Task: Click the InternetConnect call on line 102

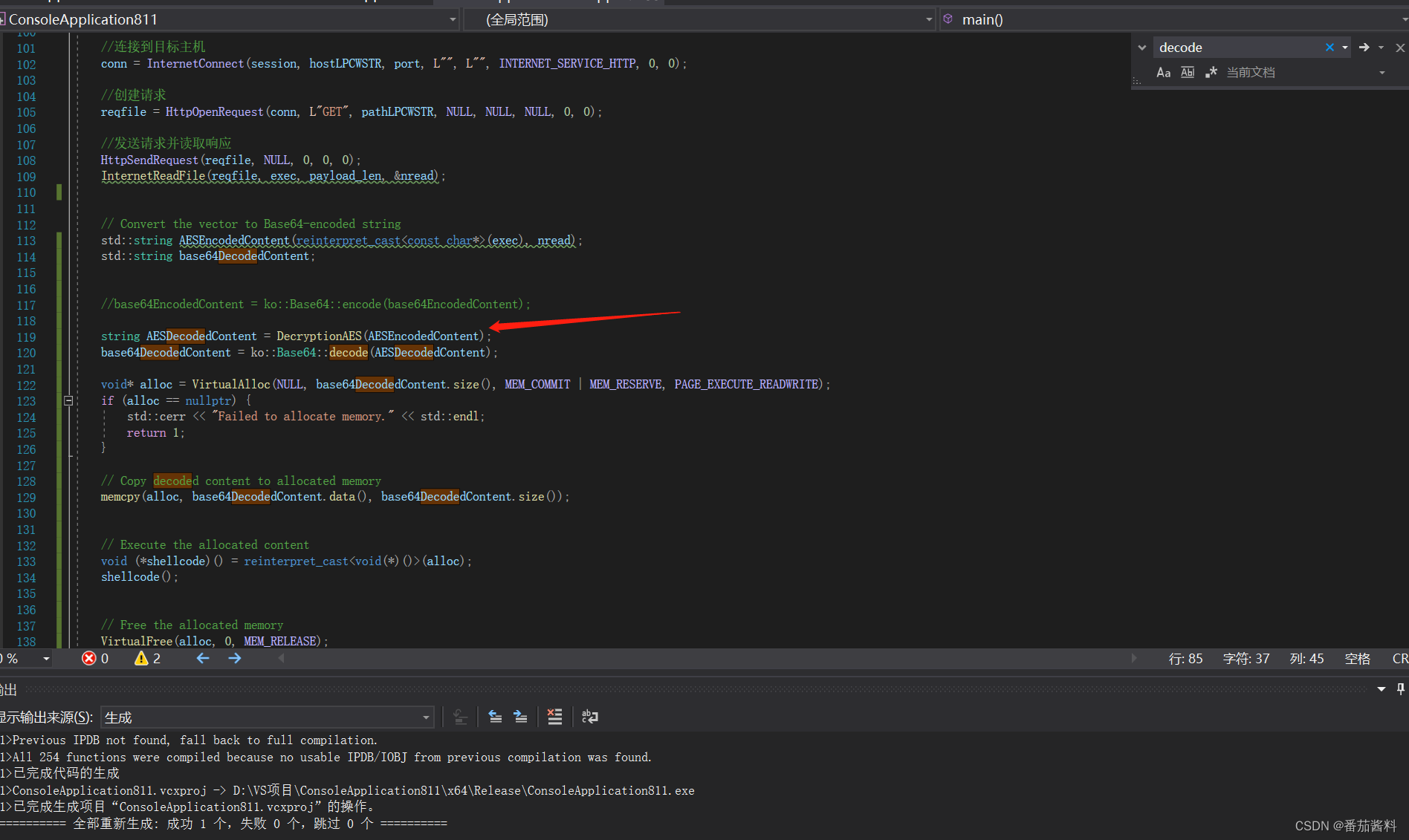Action: point(195,64)
